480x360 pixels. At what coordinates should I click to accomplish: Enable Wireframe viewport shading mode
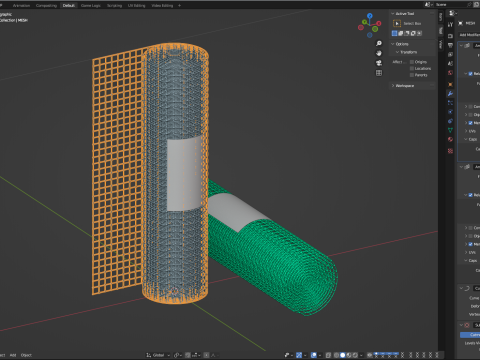coord(336,355)
